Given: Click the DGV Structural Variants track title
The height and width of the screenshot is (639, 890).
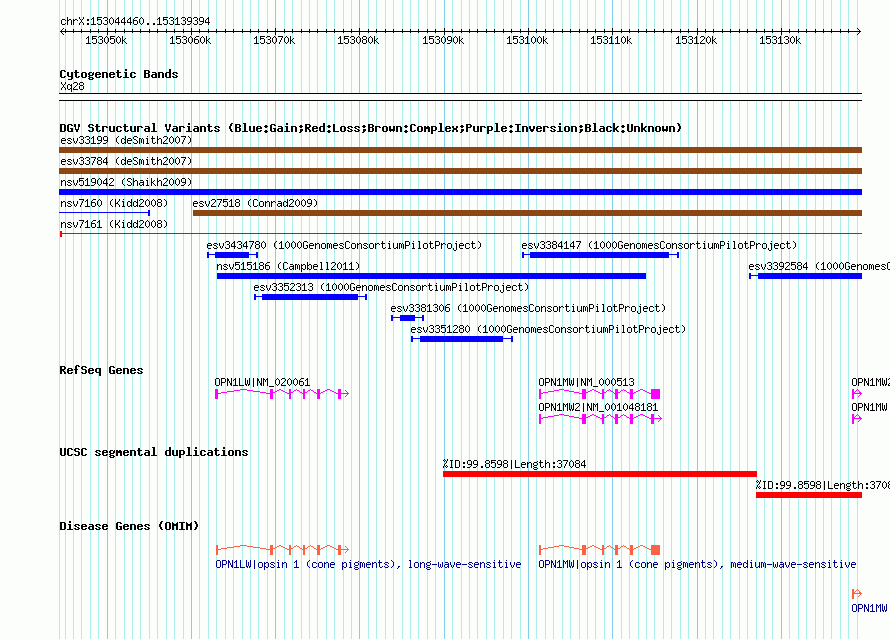Looking at the screenshot, I should tap(371, 128).
